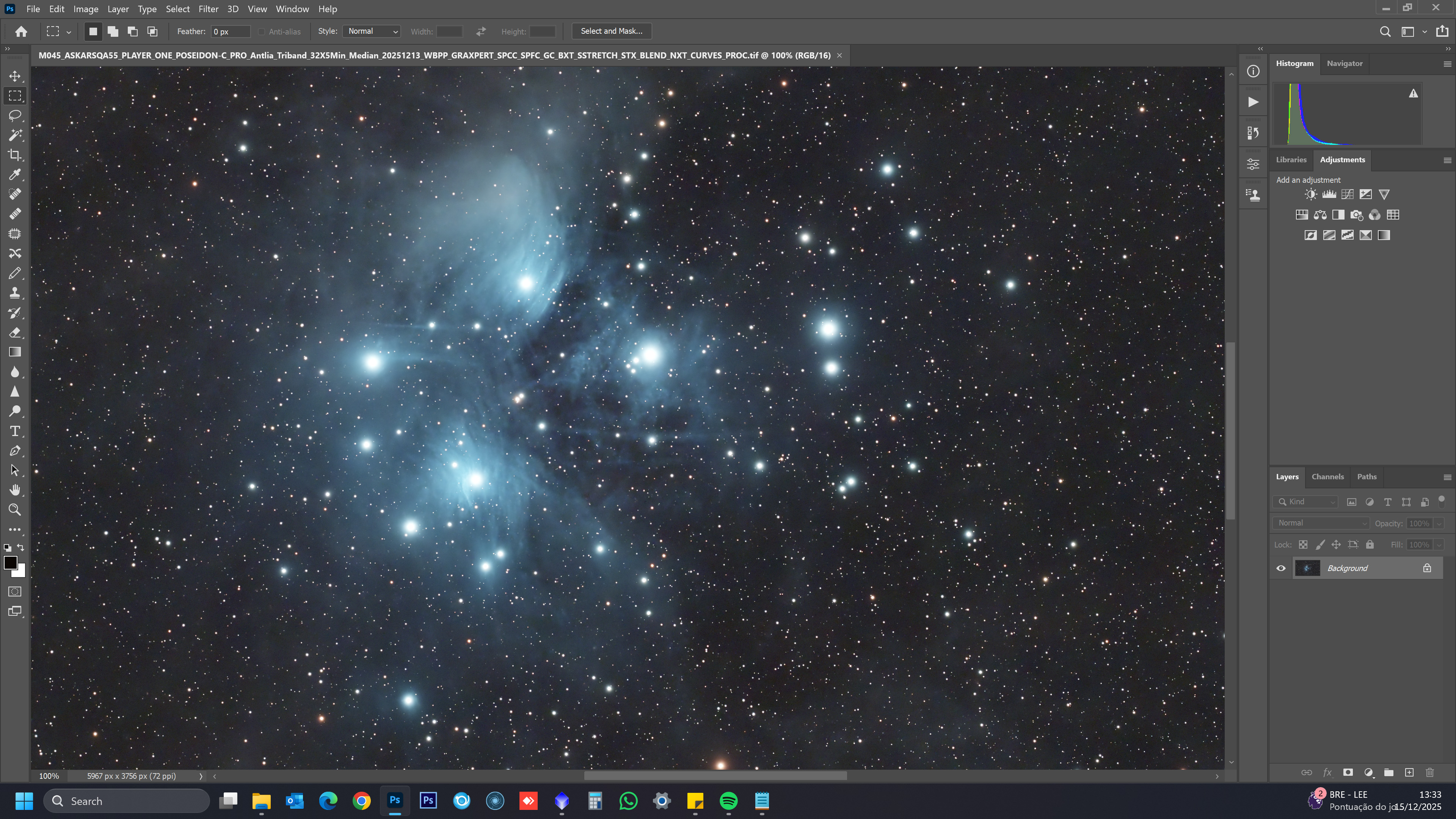
Task: Enable Add to selection mode
Action: coord(113,31)
